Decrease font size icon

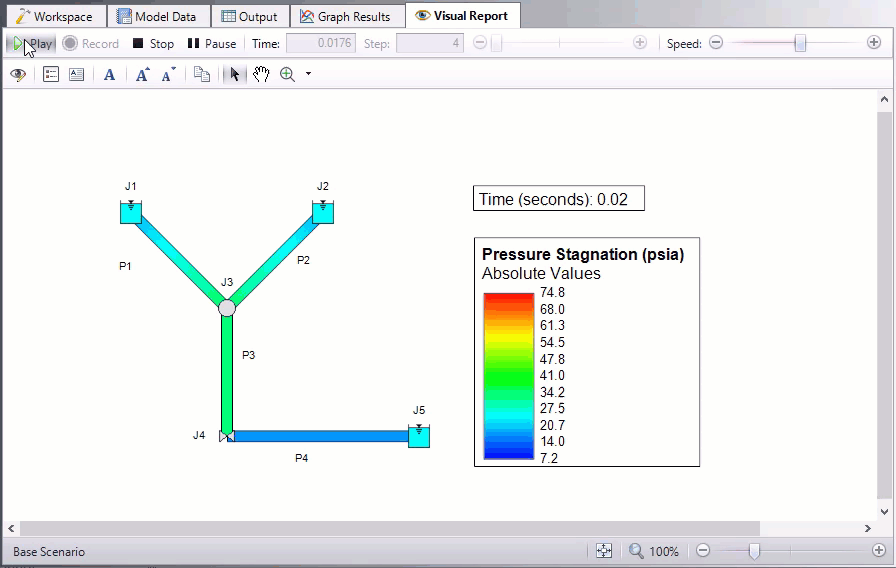click(x=169, y=74)
